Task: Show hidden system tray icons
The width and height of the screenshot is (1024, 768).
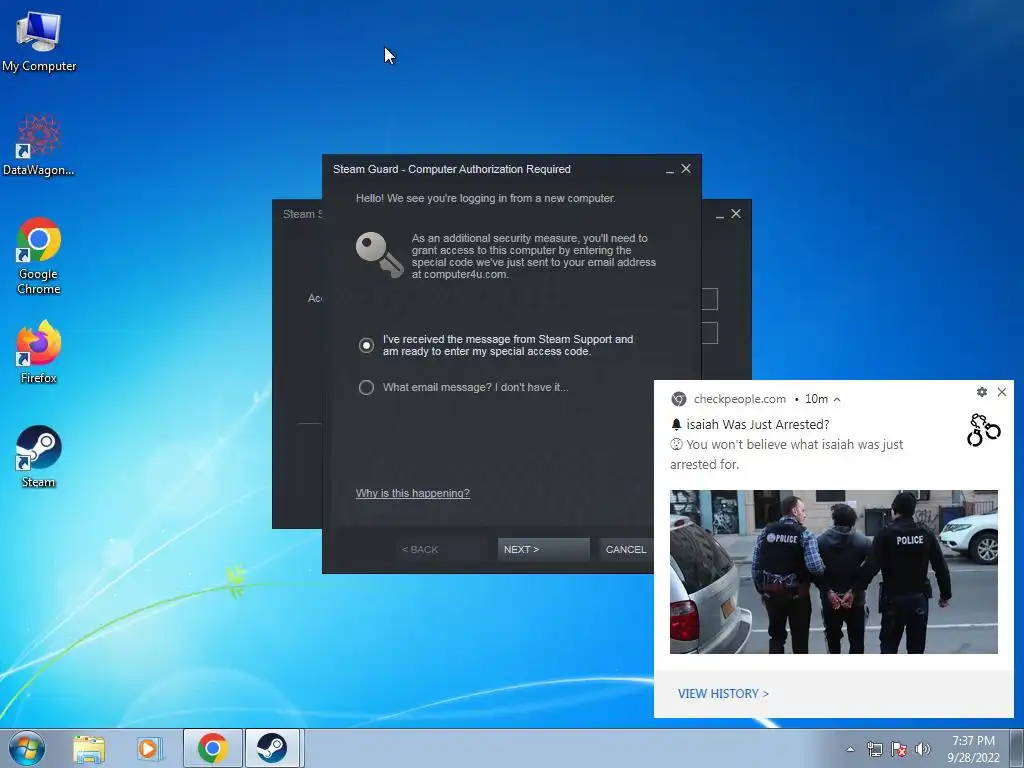Action: tap(850, 749)
